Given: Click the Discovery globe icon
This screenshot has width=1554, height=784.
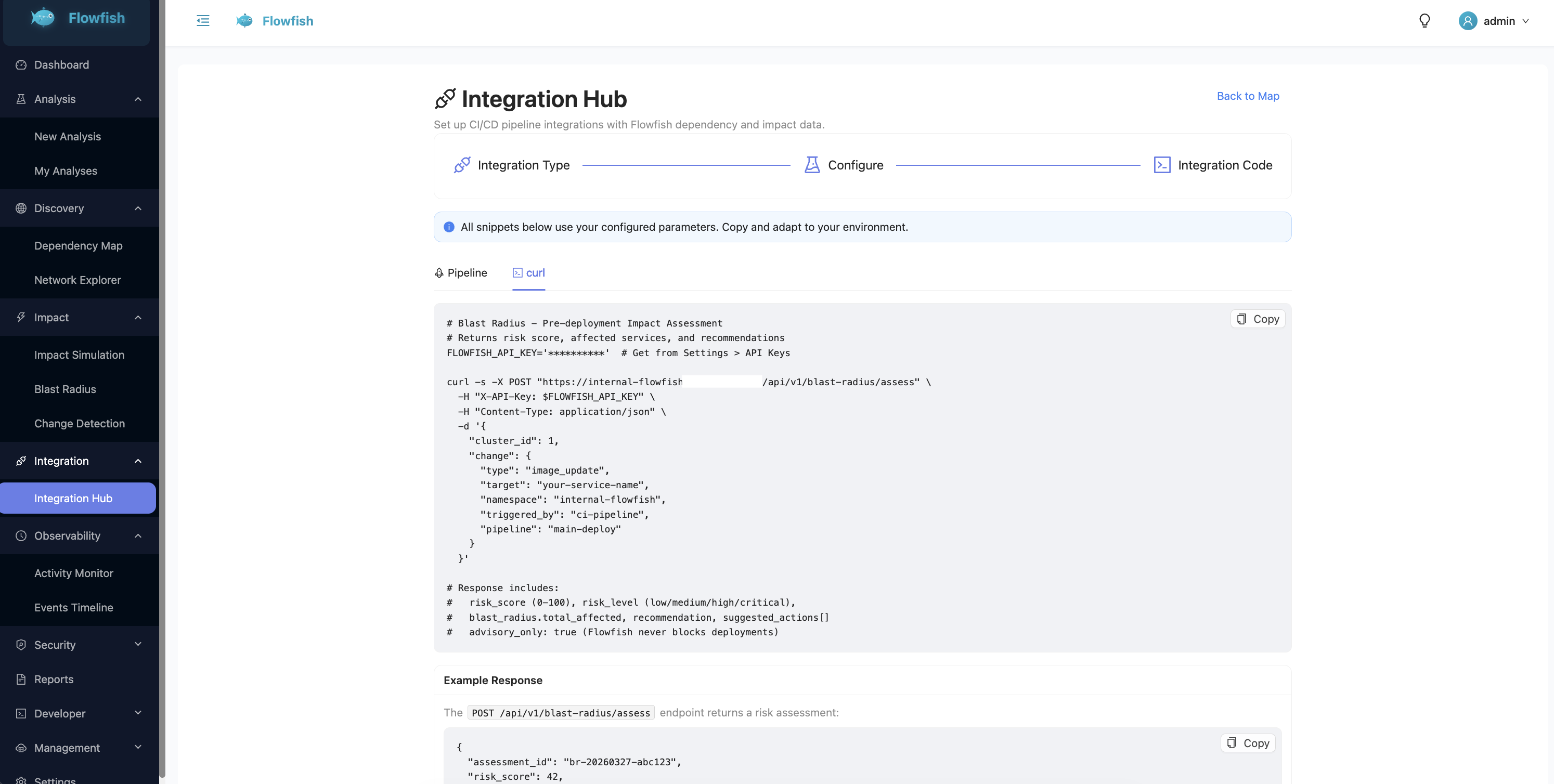Looking at the screenshot, I should click(21, 208).
